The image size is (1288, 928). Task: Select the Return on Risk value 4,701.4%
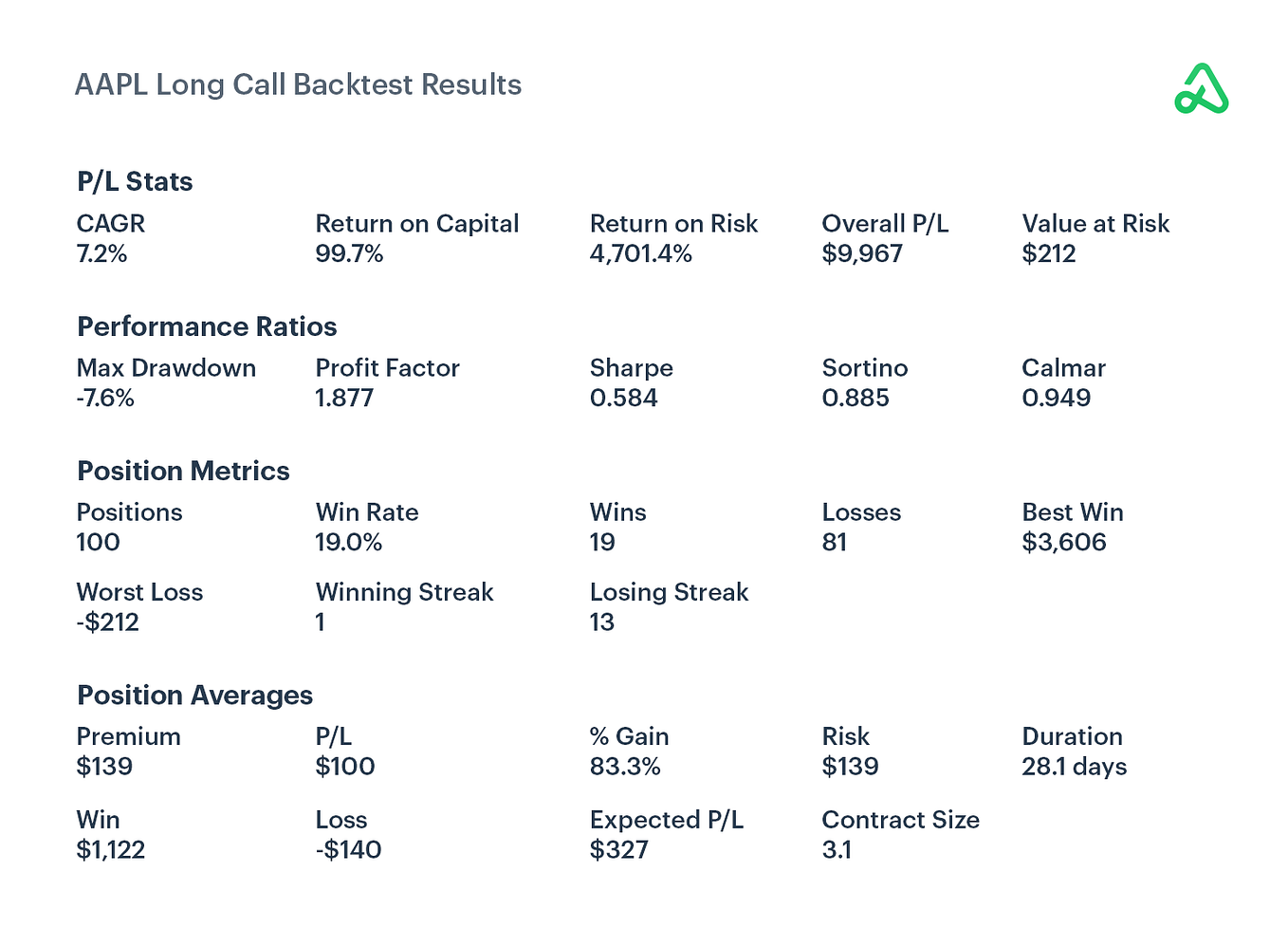pos(640,254)
